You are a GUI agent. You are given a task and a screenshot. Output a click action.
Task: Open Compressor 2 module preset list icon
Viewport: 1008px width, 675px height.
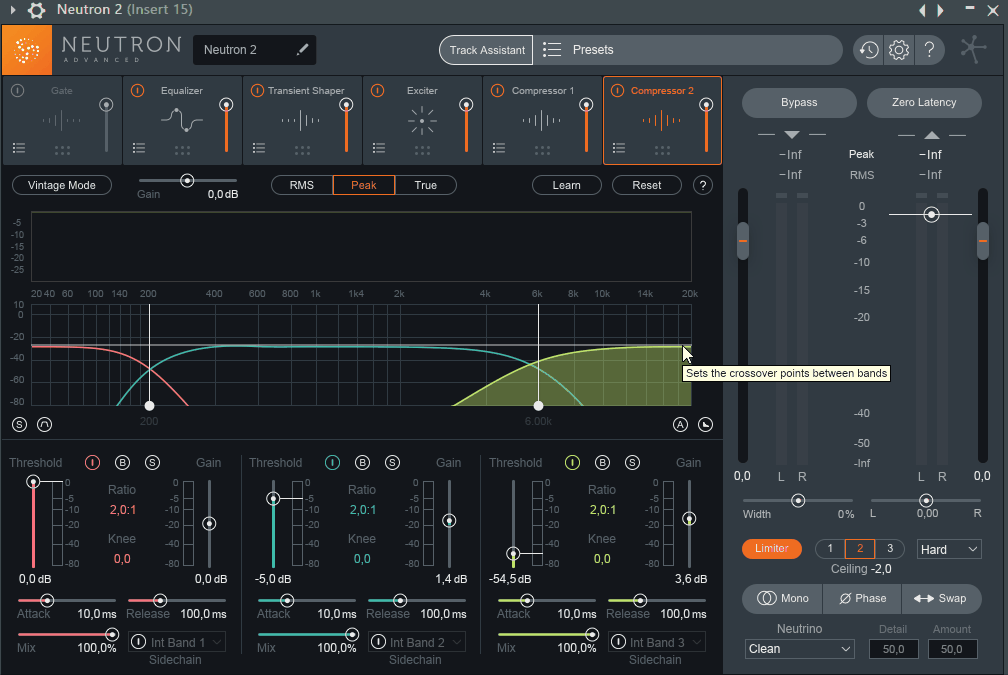click(619, 148)
